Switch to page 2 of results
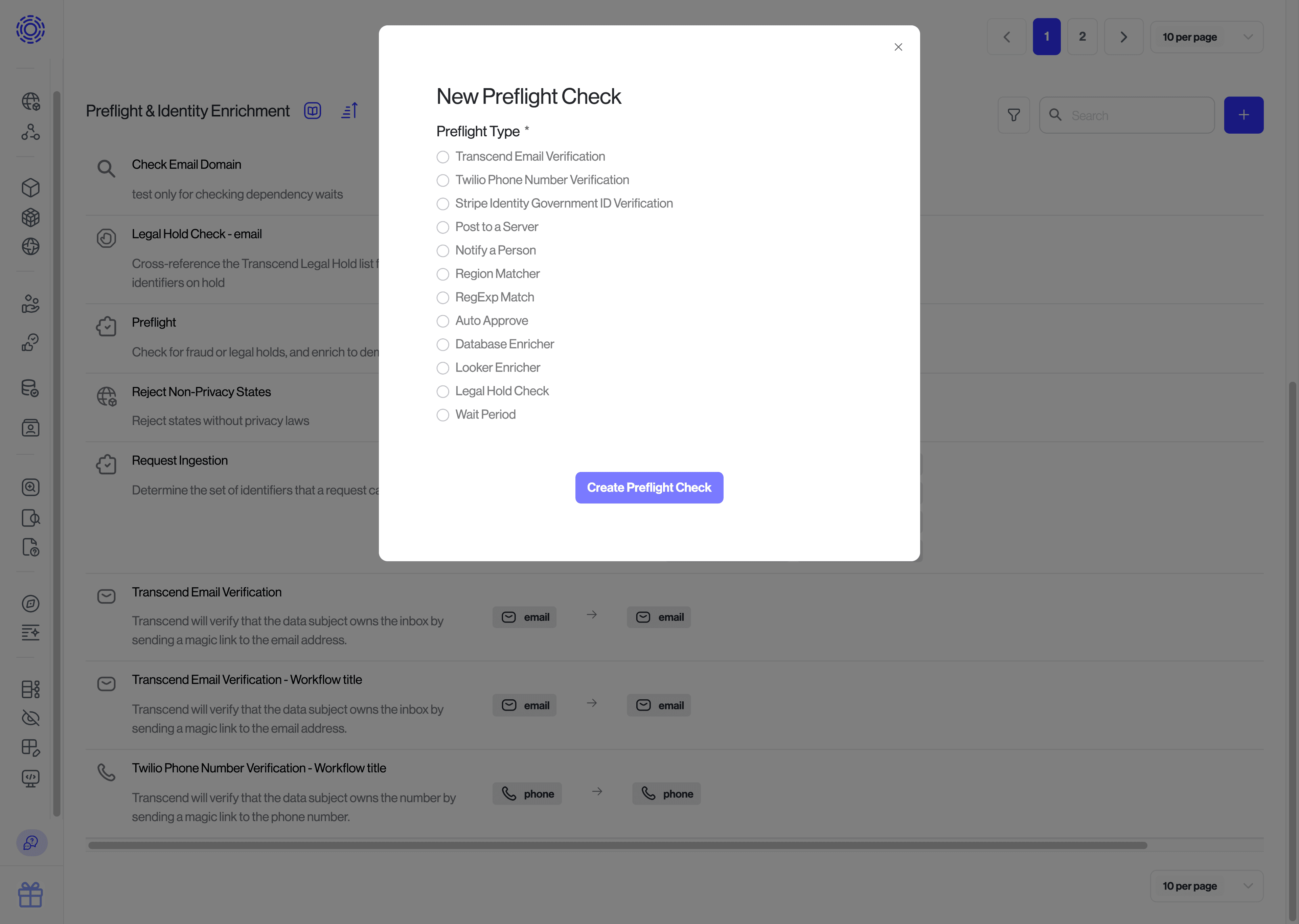 point(1082,37)
